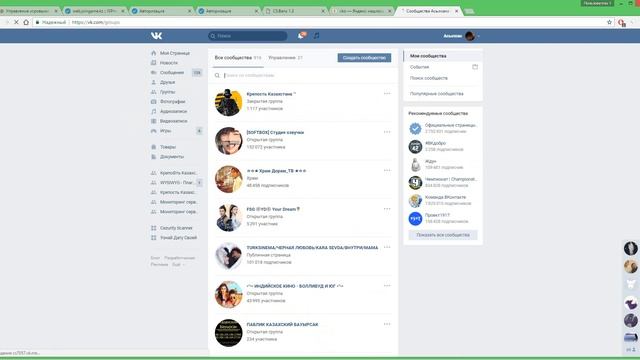Open options menu for ПАБЛИК КАЗАХСКИЙ БАУЫРСАК

pos(387,324)
